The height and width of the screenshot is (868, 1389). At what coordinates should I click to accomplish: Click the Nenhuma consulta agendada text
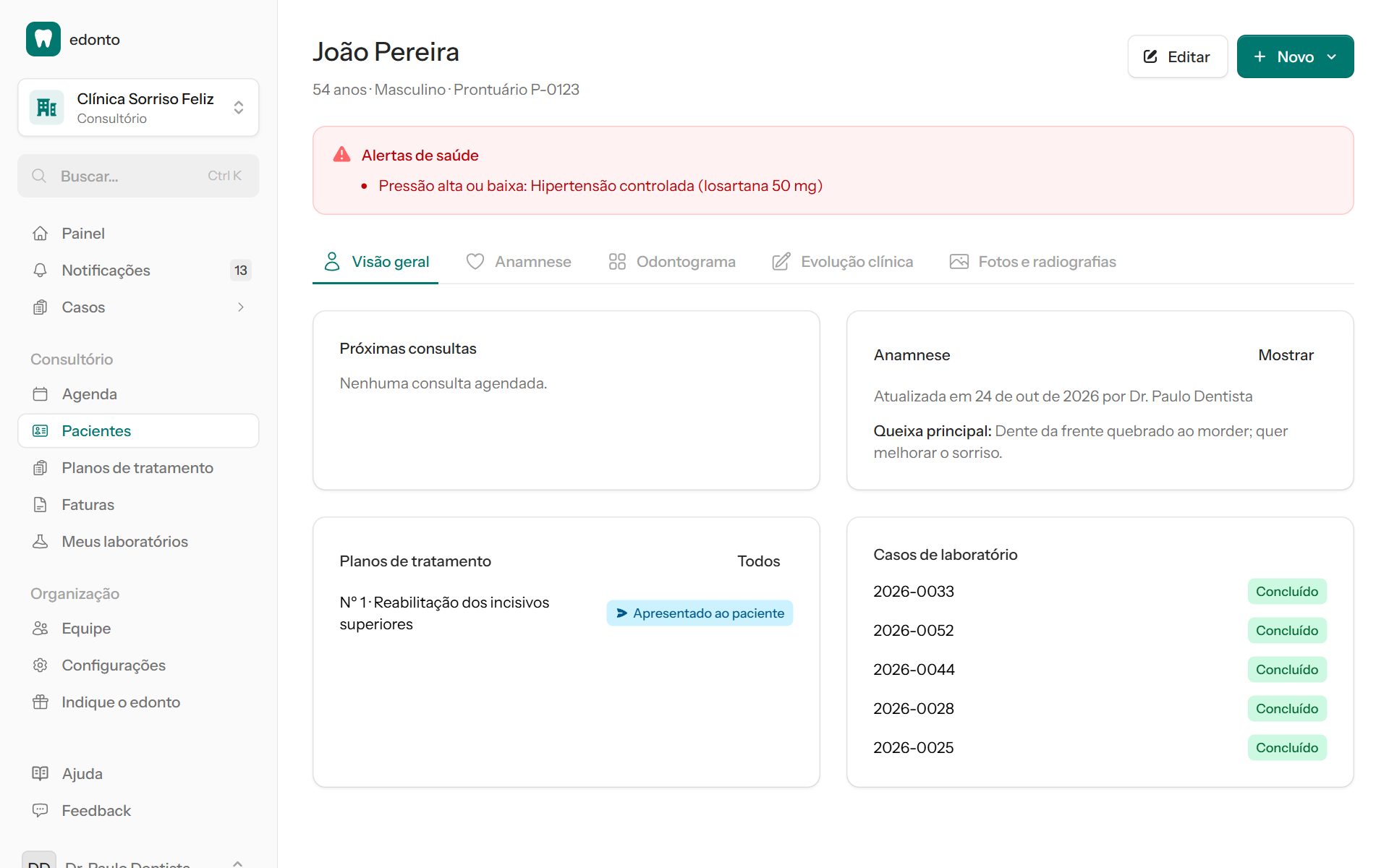coord(443,383)
